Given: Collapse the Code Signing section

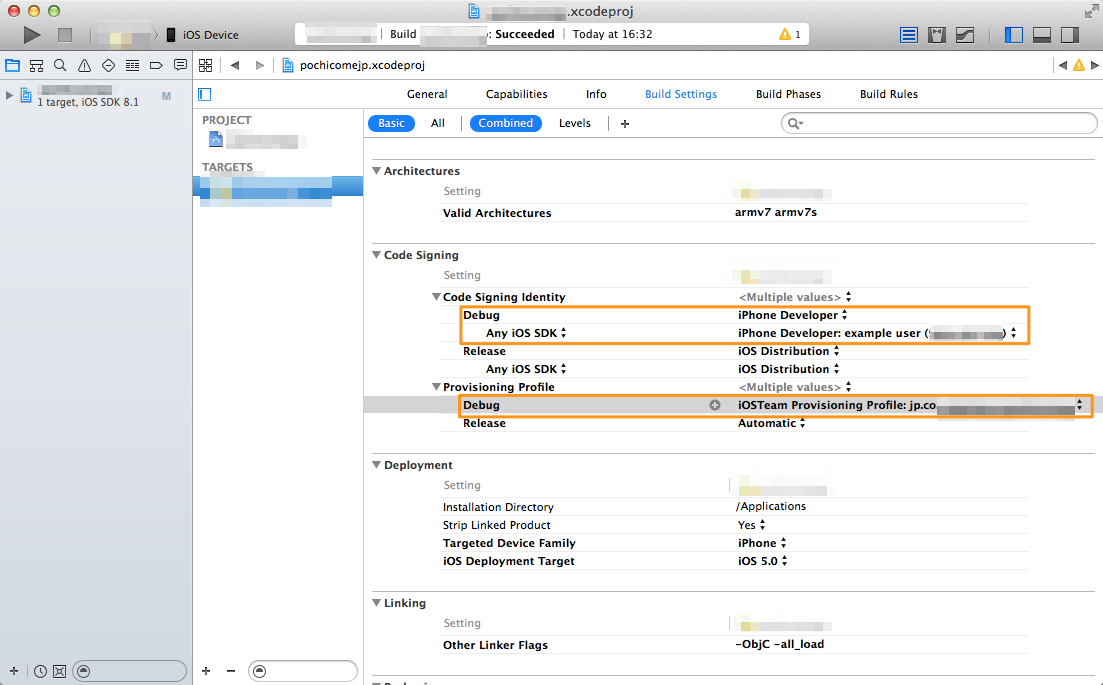Looking at the screenshot, I should [376, 255].
